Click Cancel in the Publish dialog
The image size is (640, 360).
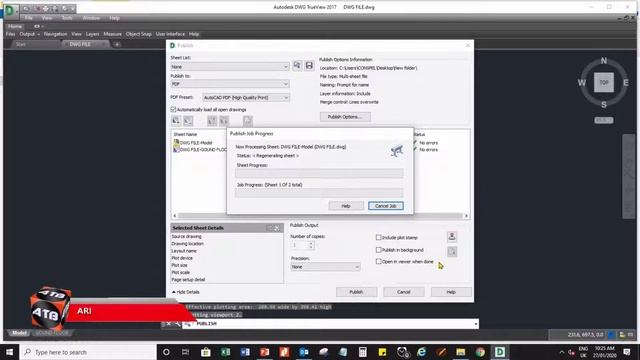point(403,292)
